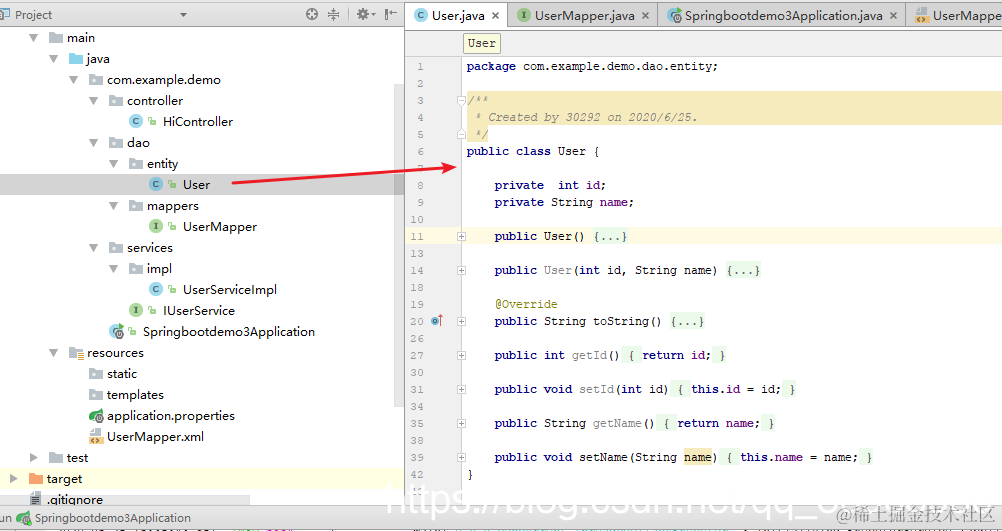Viewport: 1002px width, 531px height.
Task: Expand folded toString method at line 20
Action: [x=461, y=321]
